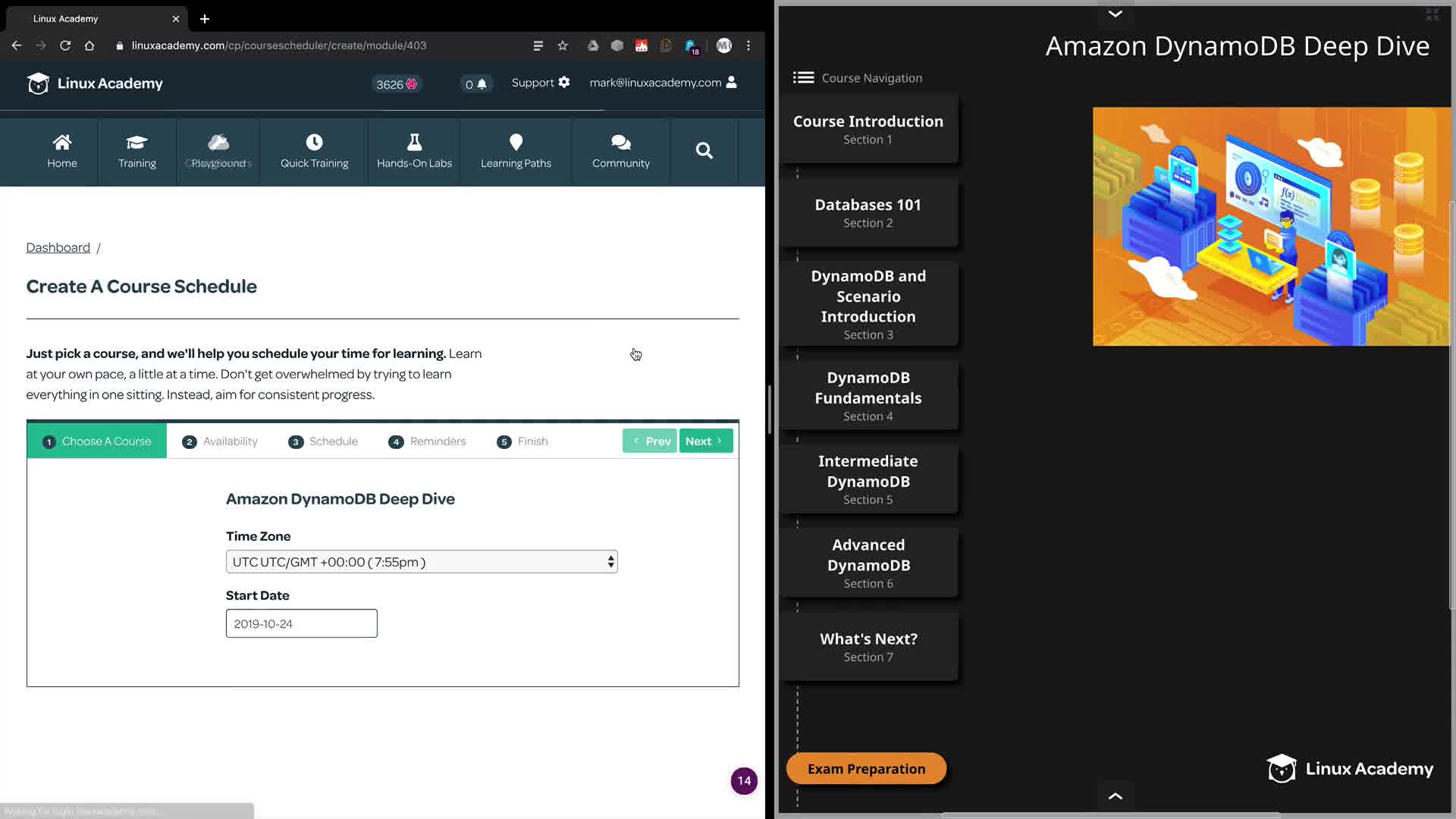Image resolution: width=1456 pixels, height=819 pixels.
Task: Open Learning Paths pin icon
Action: coord(516,143)
